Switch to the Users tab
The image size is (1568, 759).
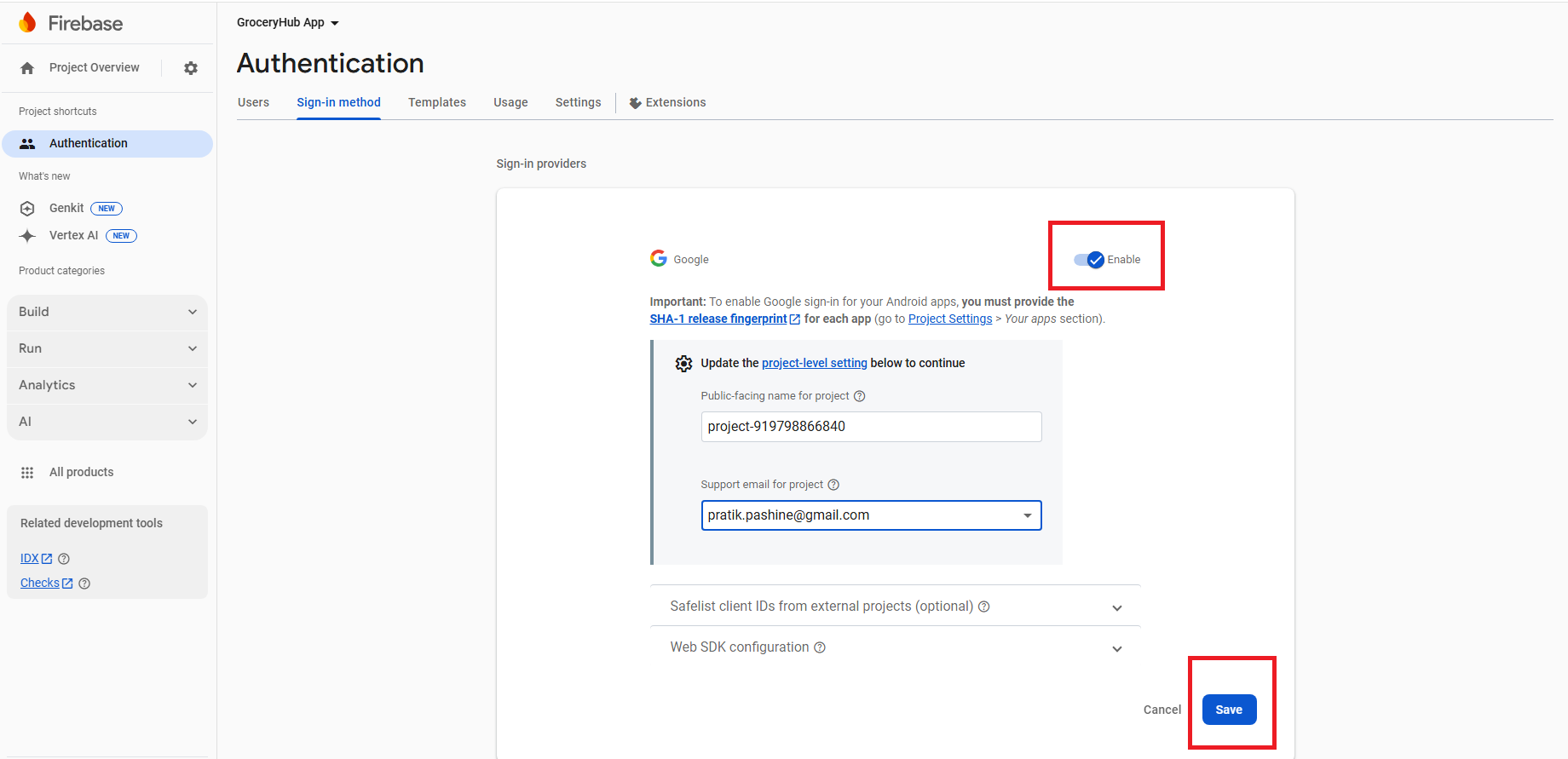pos(253,103)
